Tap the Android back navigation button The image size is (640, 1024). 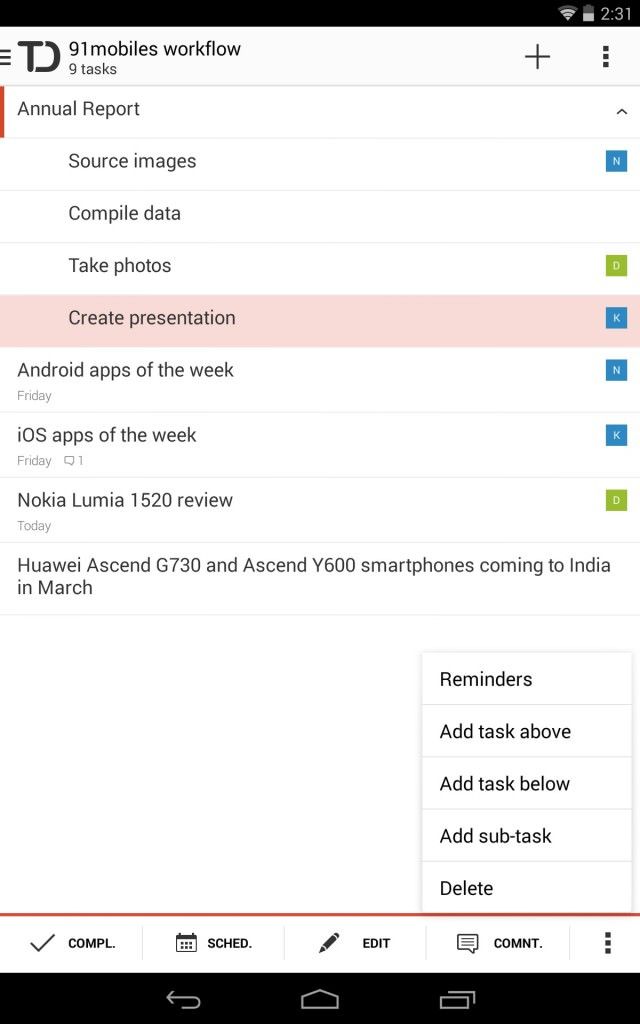(183, 999)
